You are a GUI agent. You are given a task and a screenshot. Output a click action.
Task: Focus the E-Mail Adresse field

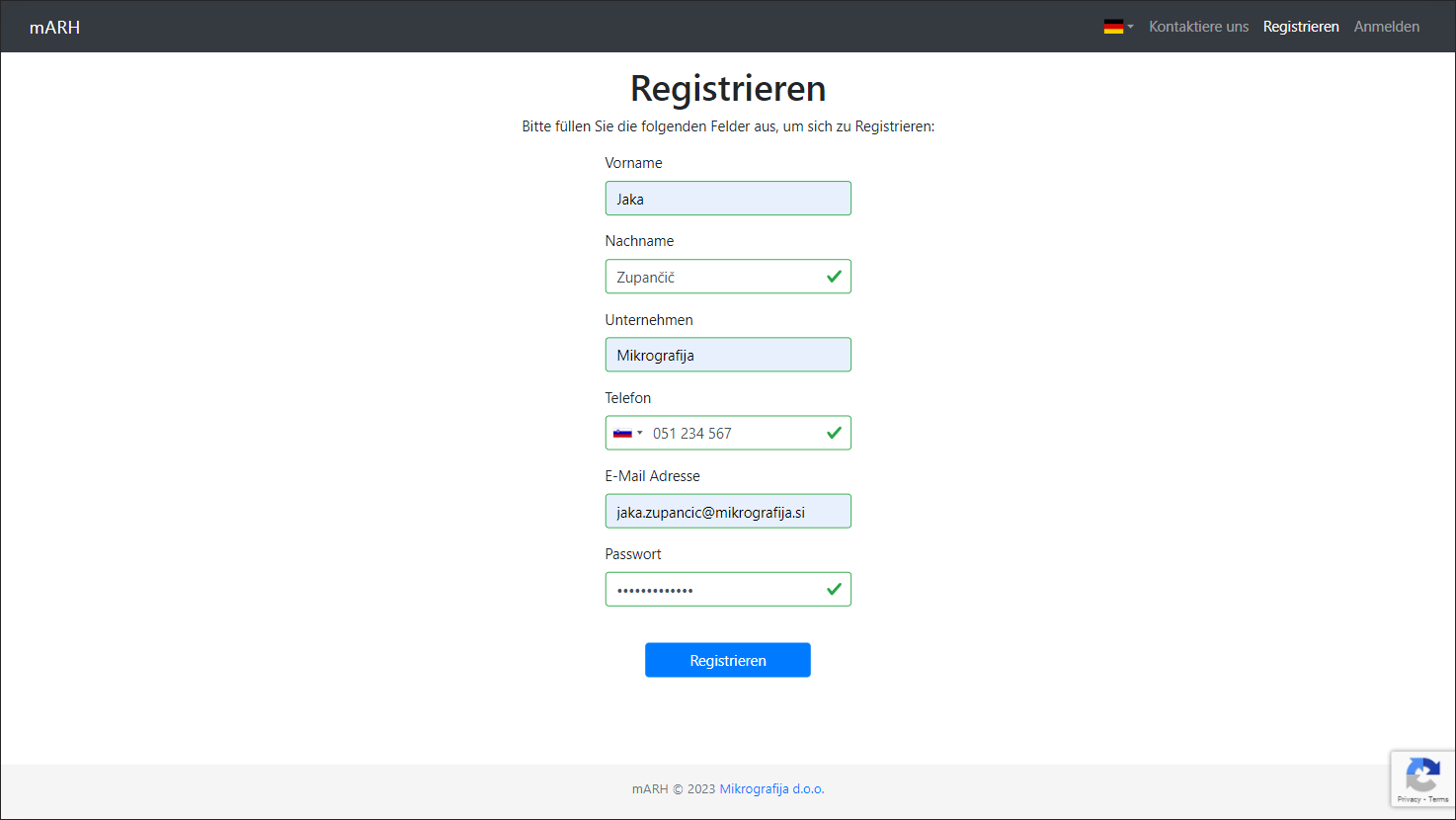(728, 512)
